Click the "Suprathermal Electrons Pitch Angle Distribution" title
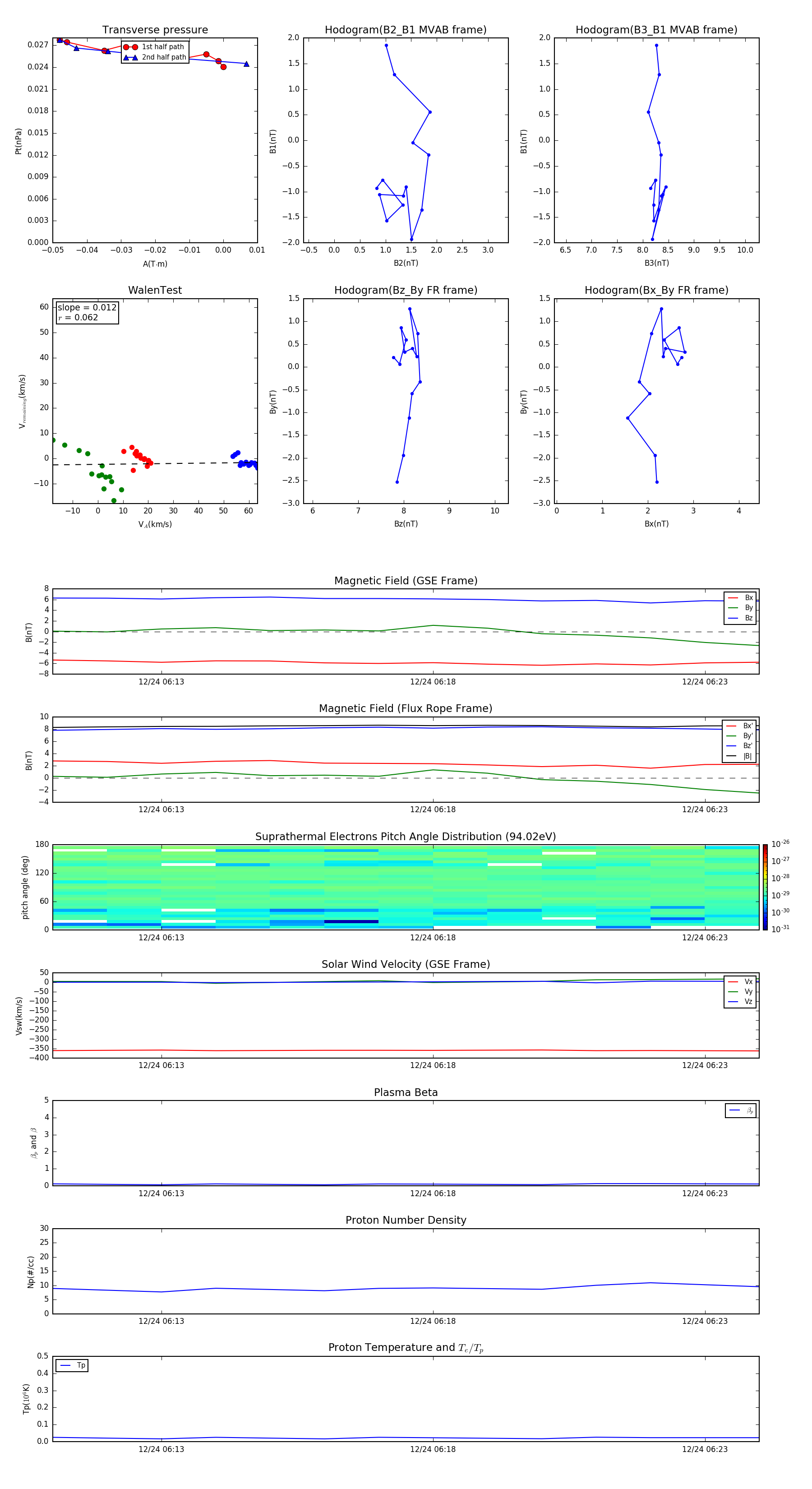812x1489 pixels. pyautogui.click(x=405, y=837)
